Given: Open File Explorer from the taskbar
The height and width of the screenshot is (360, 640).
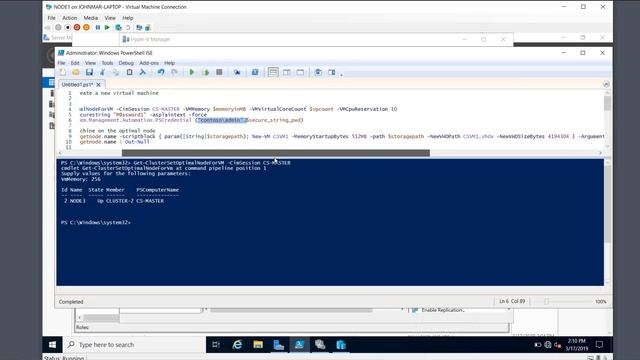Looking at the screenshot, I should pos(258,345).
